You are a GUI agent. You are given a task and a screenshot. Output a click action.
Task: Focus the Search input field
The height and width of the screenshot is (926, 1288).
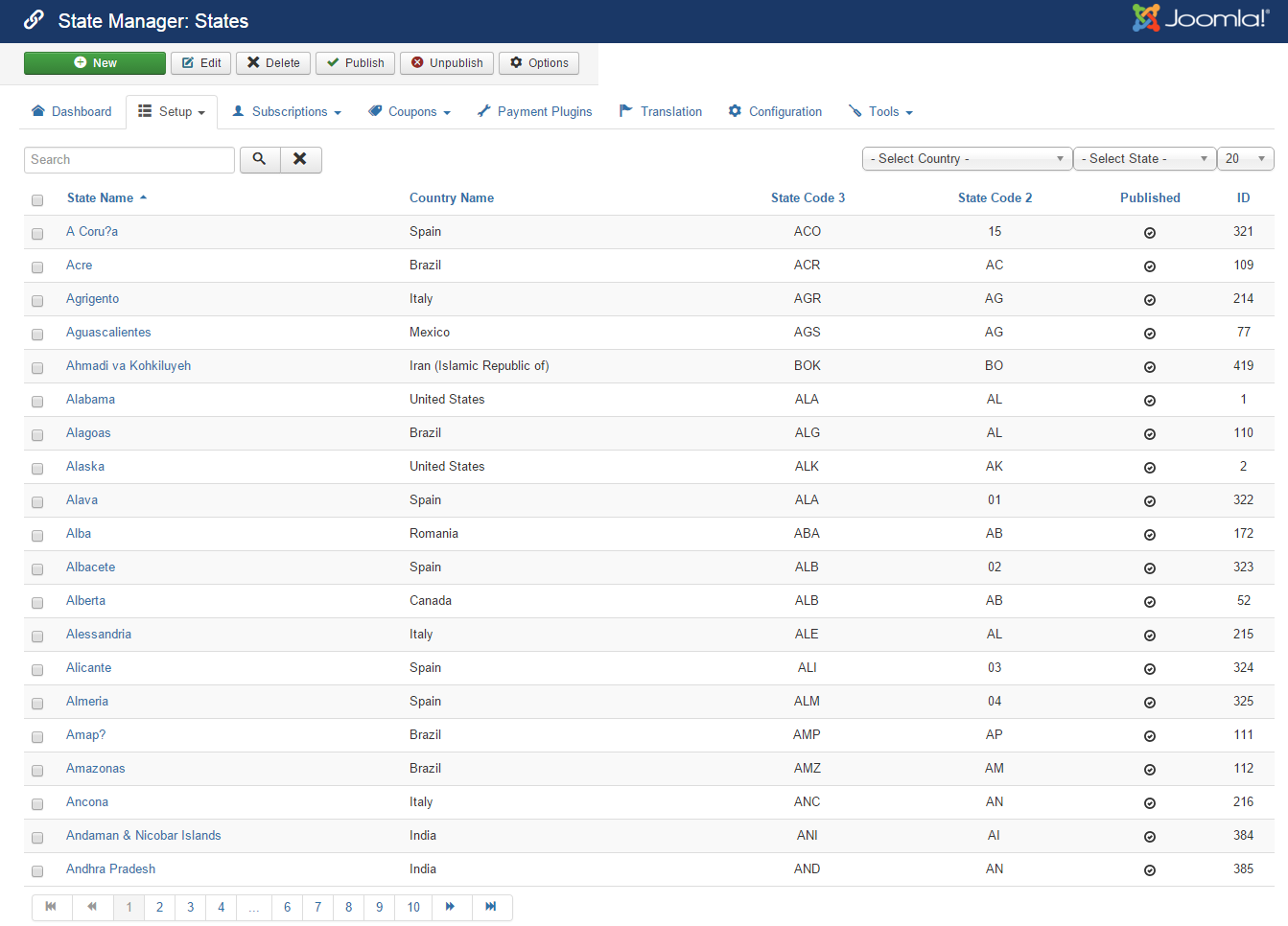click(129, 160)
